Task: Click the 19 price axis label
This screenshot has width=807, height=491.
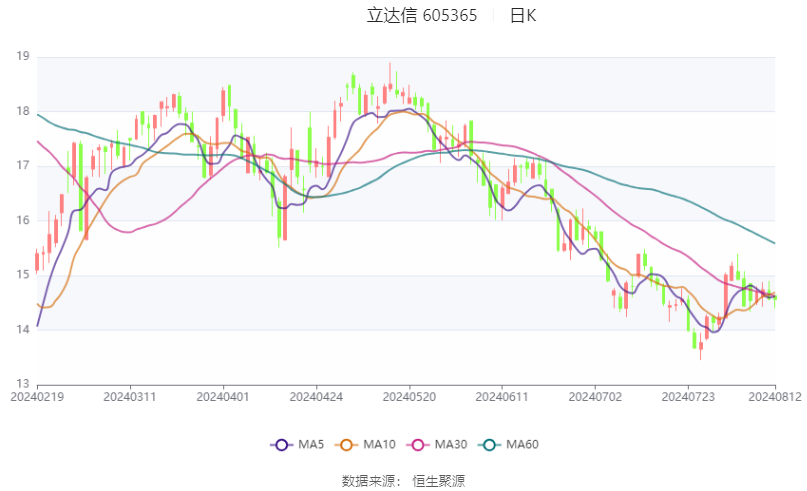Action: pos(23,56)
